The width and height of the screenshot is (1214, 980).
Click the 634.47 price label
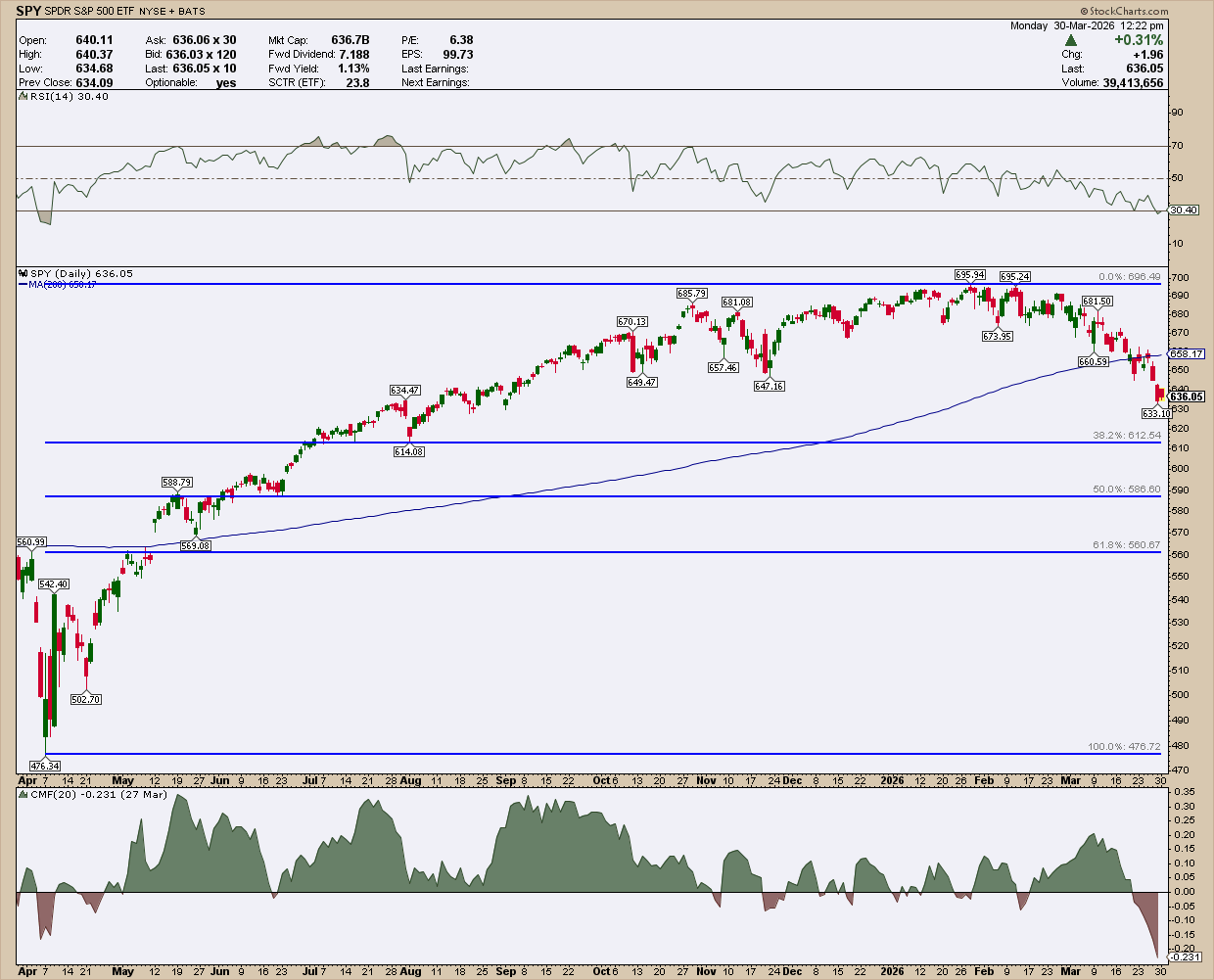tap(404, 390)
